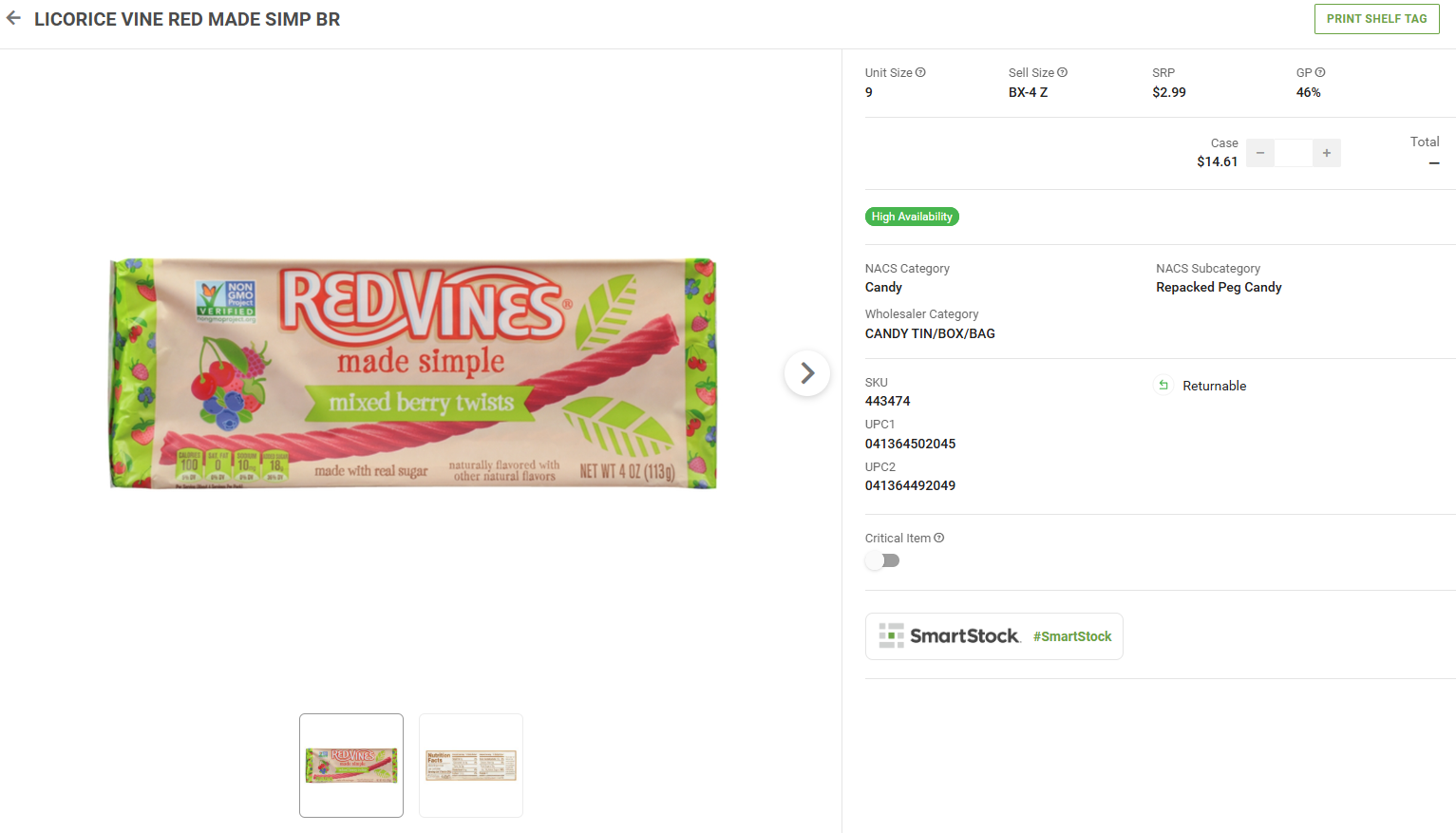Viewport: 1456px width, 833px height.
Task: Select the Nutrition Facts thumbnail
Action: (471, 765)
